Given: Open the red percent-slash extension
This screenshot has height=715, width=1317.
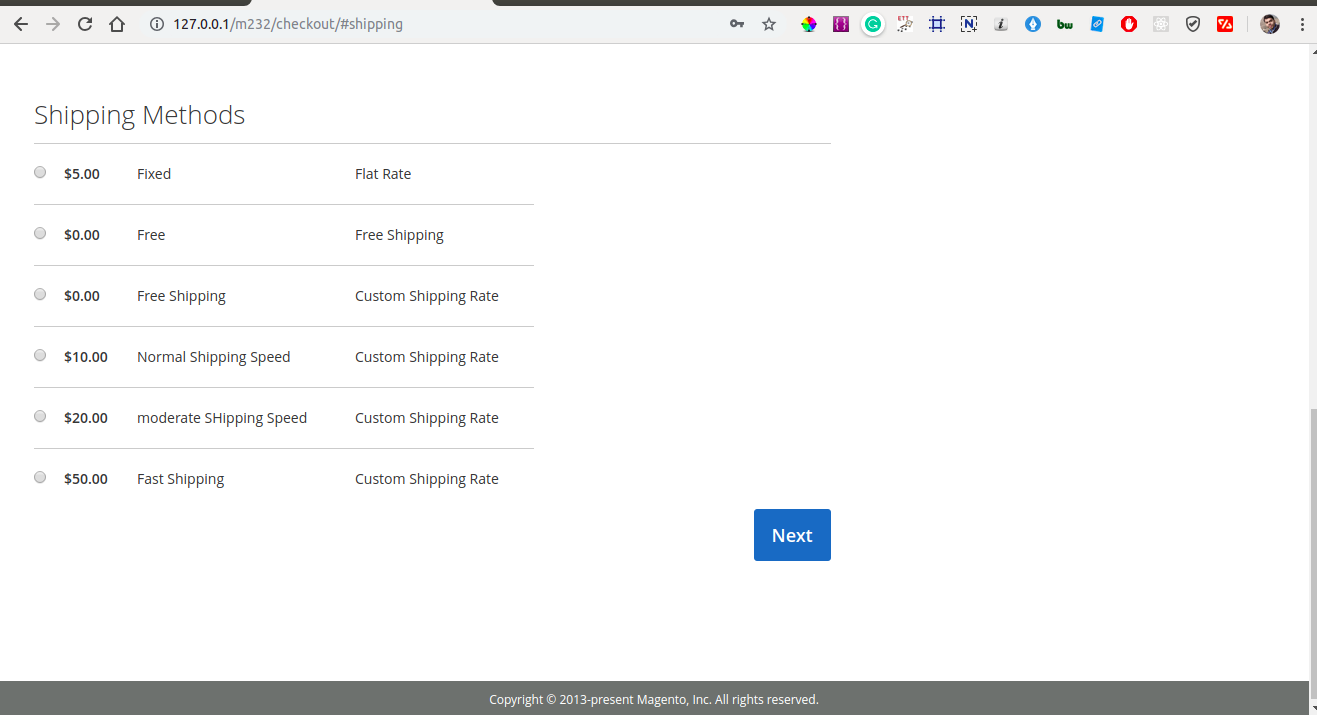Looking at the screenshot, I should [x=1225, y=24].
